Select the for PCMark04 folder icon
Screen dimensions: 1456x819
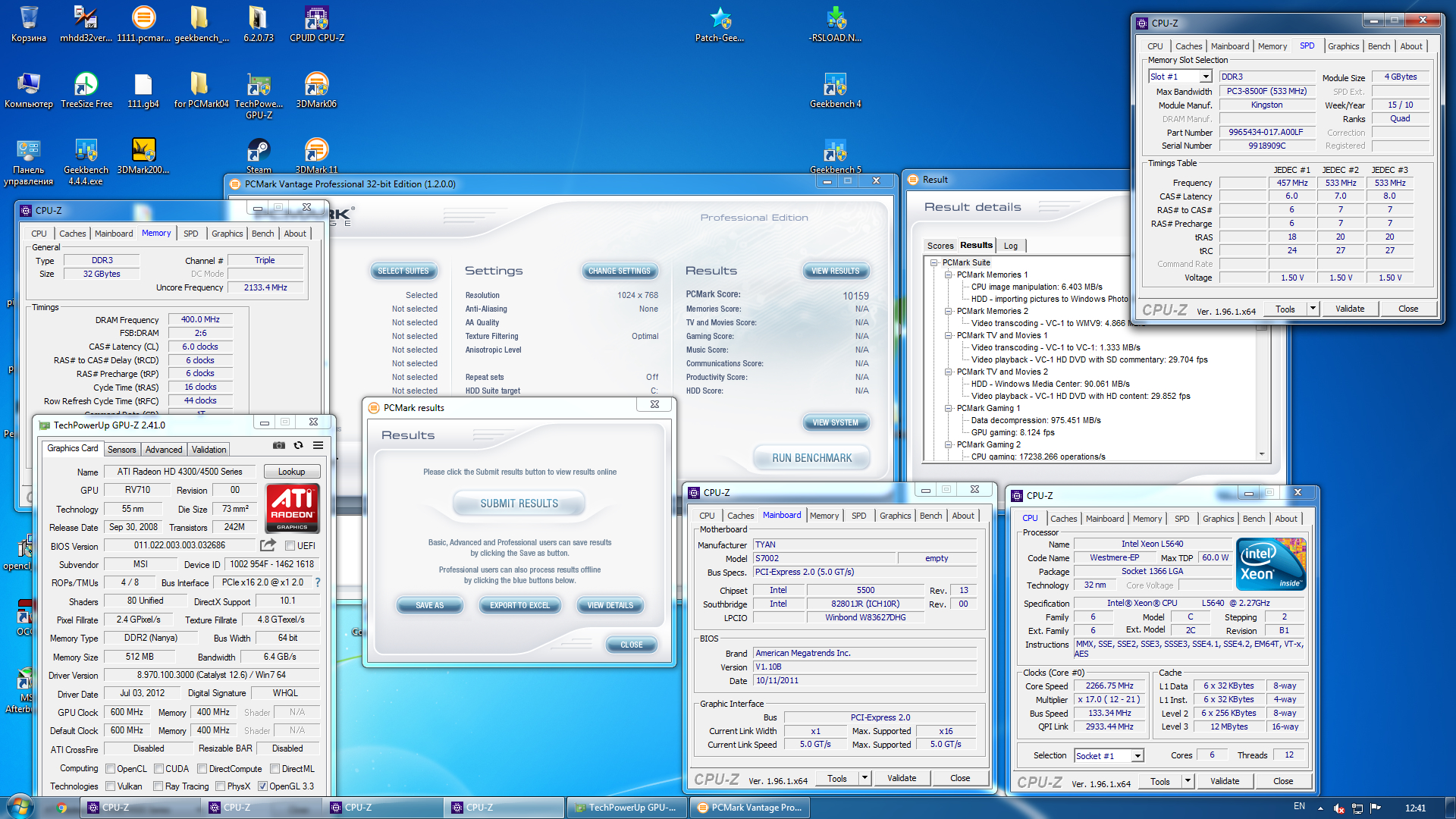[x=201, y=89]
